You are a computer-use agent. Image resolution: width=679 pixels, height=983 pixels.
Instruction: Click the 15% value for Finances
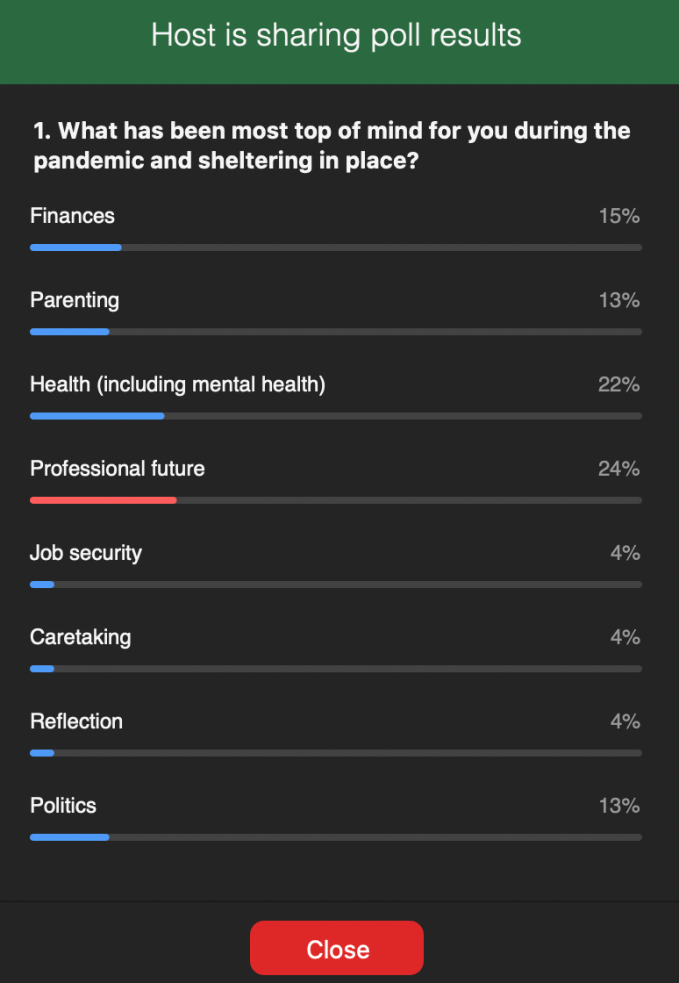(x=619, y=216)
